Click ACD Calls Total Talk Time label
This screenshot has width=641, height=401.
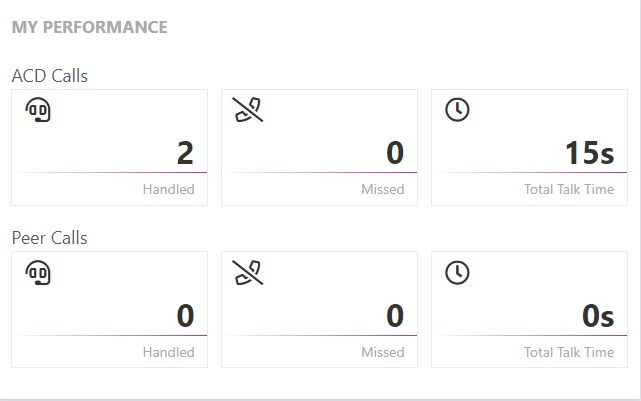pos(569,189)
